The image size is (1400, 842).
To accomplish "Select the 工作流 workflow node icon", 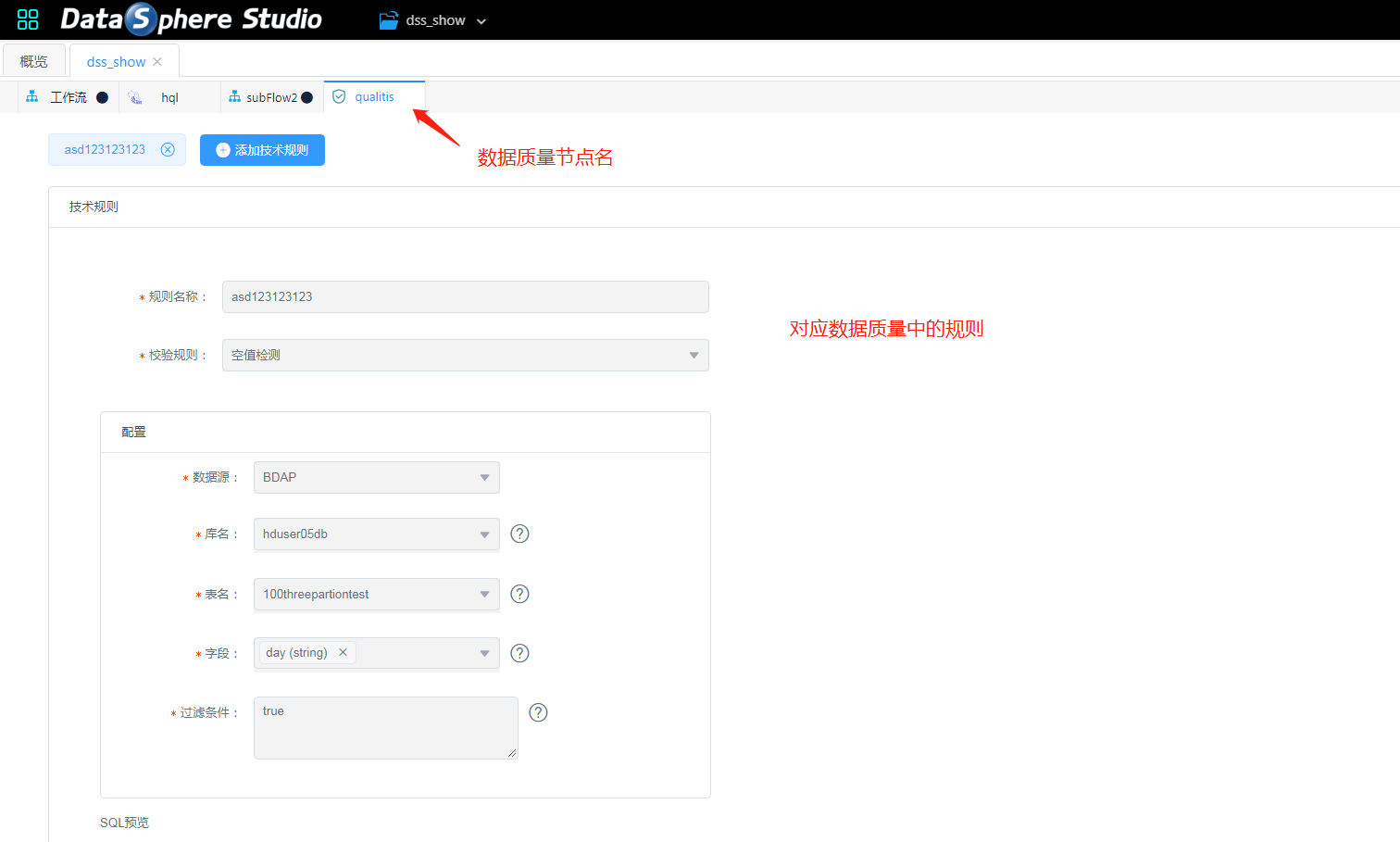I will tap(31, 96).
